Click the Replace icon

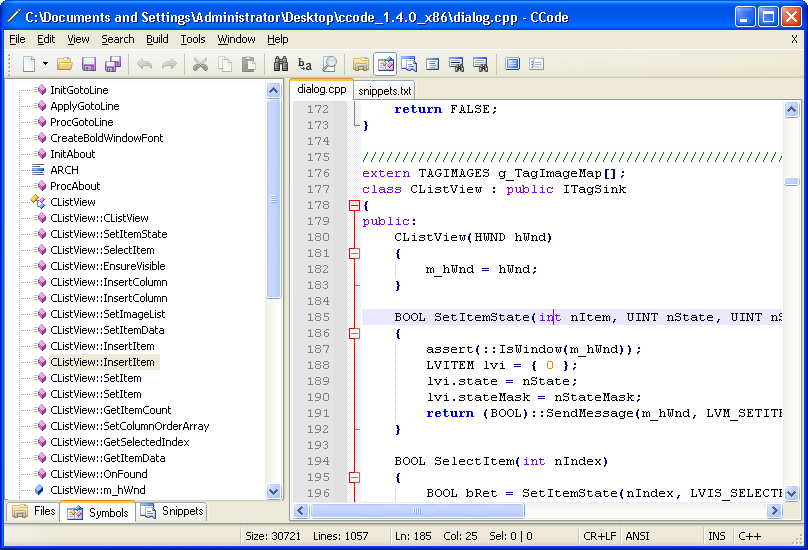(x=305, y=64)
